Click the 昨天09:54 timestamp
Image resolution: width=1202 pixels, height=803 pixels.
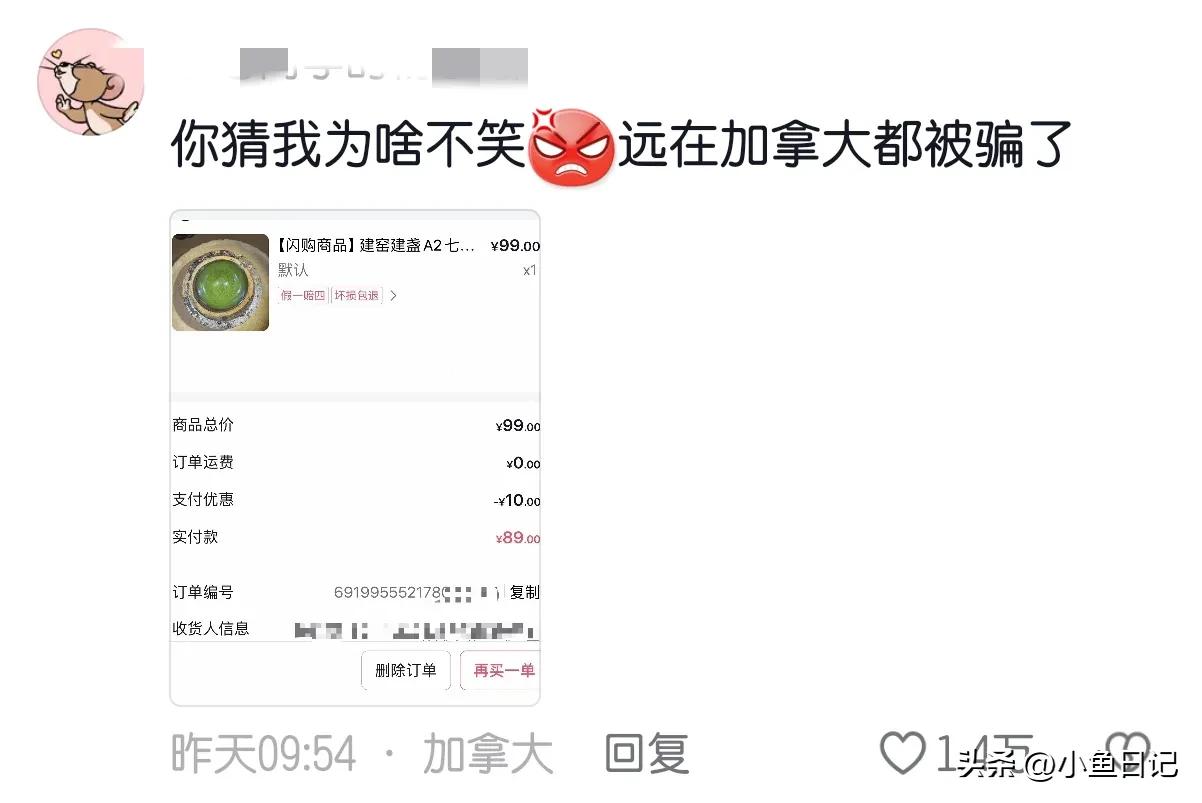(264, 753)
